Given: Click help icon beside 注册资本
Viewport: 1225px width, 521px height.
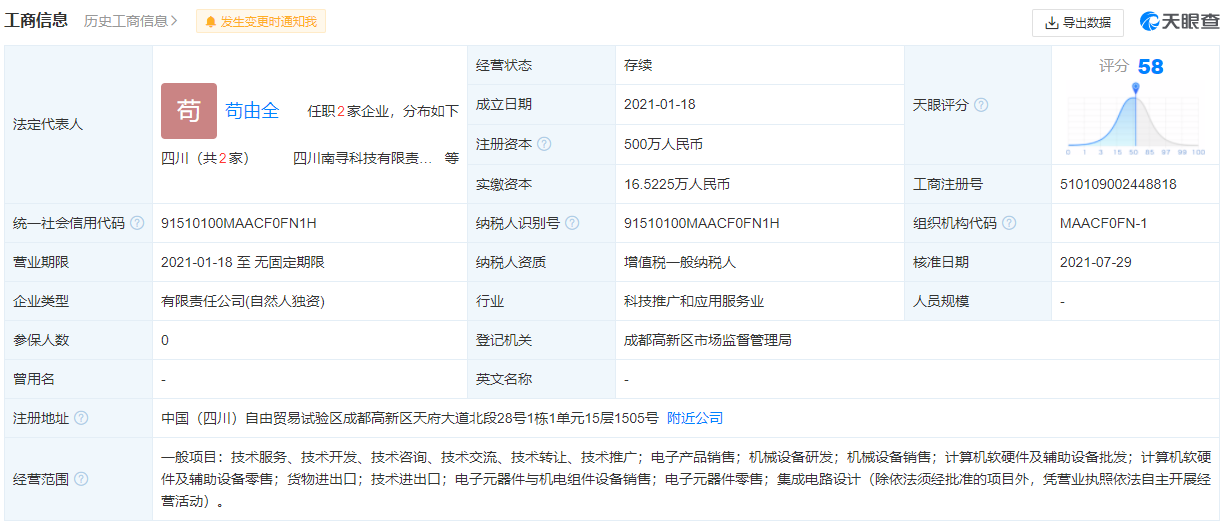Looking at the screenshot, I should tap(544, 144).
